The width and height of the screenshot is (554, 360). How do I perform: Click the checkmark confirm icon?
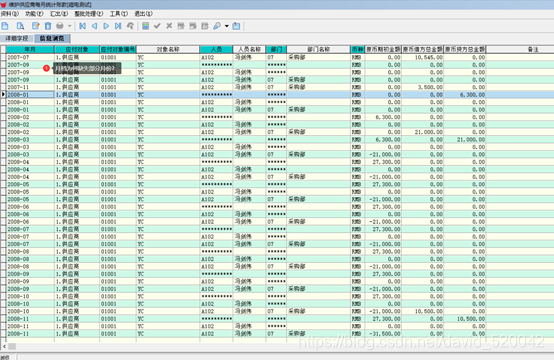tap(157, 26)
